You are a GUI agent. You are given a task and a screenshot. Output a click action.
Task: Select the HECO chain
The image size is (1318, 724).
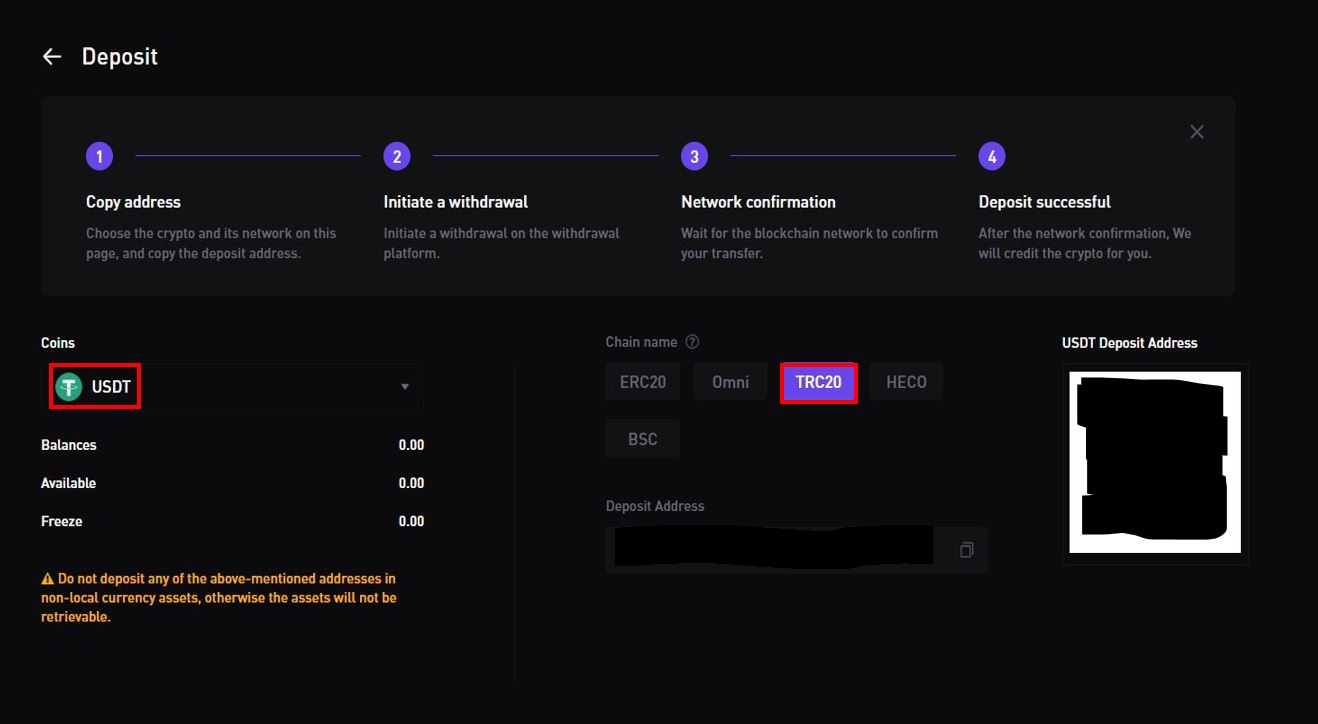906,382
